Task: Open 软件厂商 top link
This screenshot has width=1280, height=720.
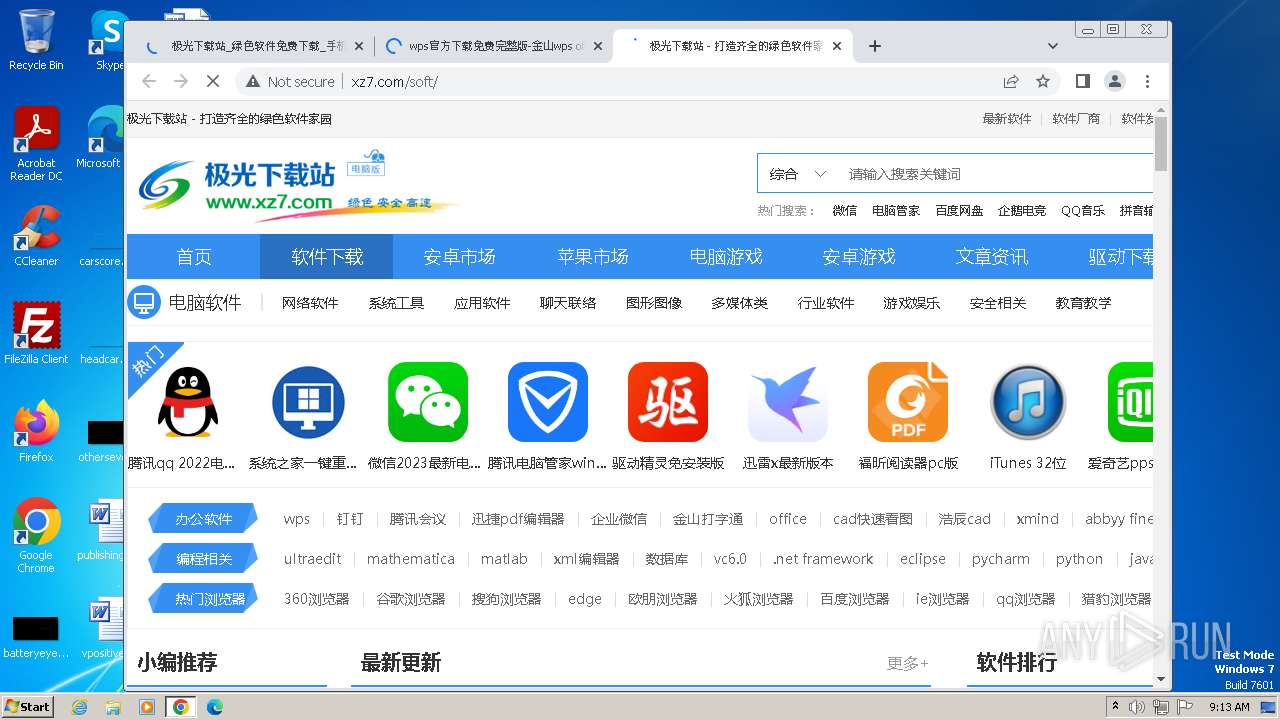Action: [1076, 119]
